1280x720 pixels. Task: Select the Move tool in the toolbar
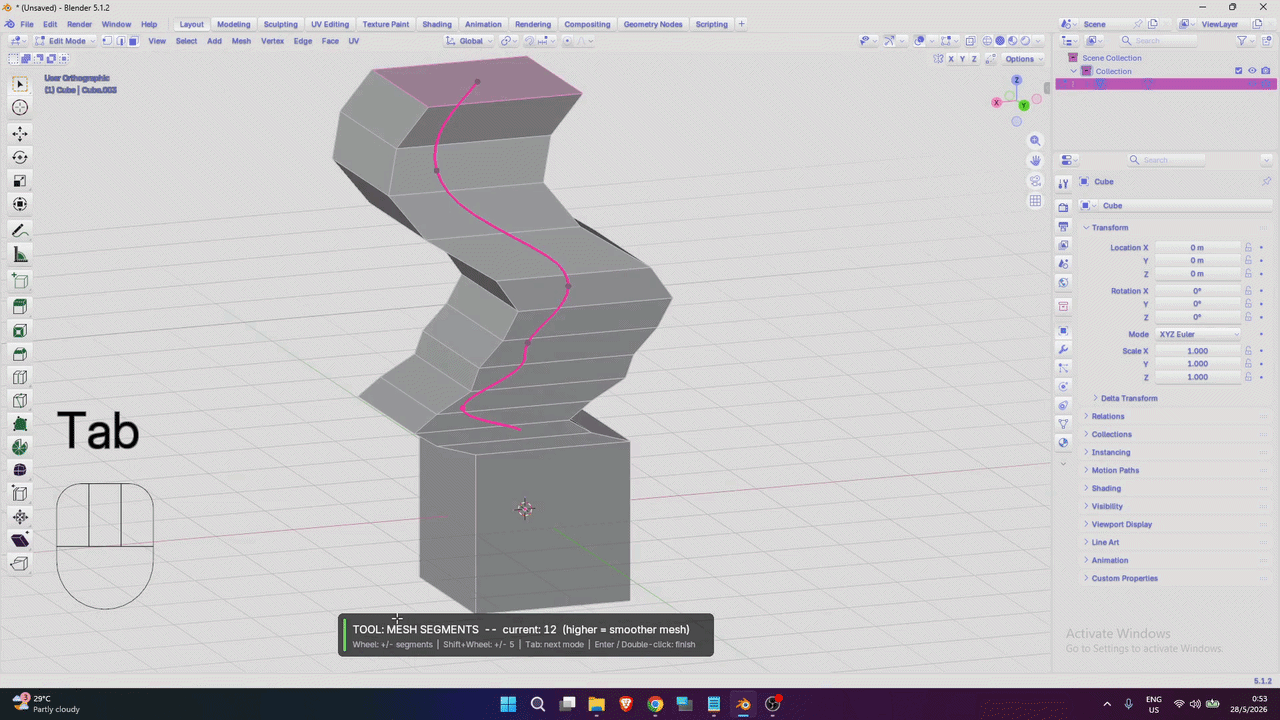20,133
